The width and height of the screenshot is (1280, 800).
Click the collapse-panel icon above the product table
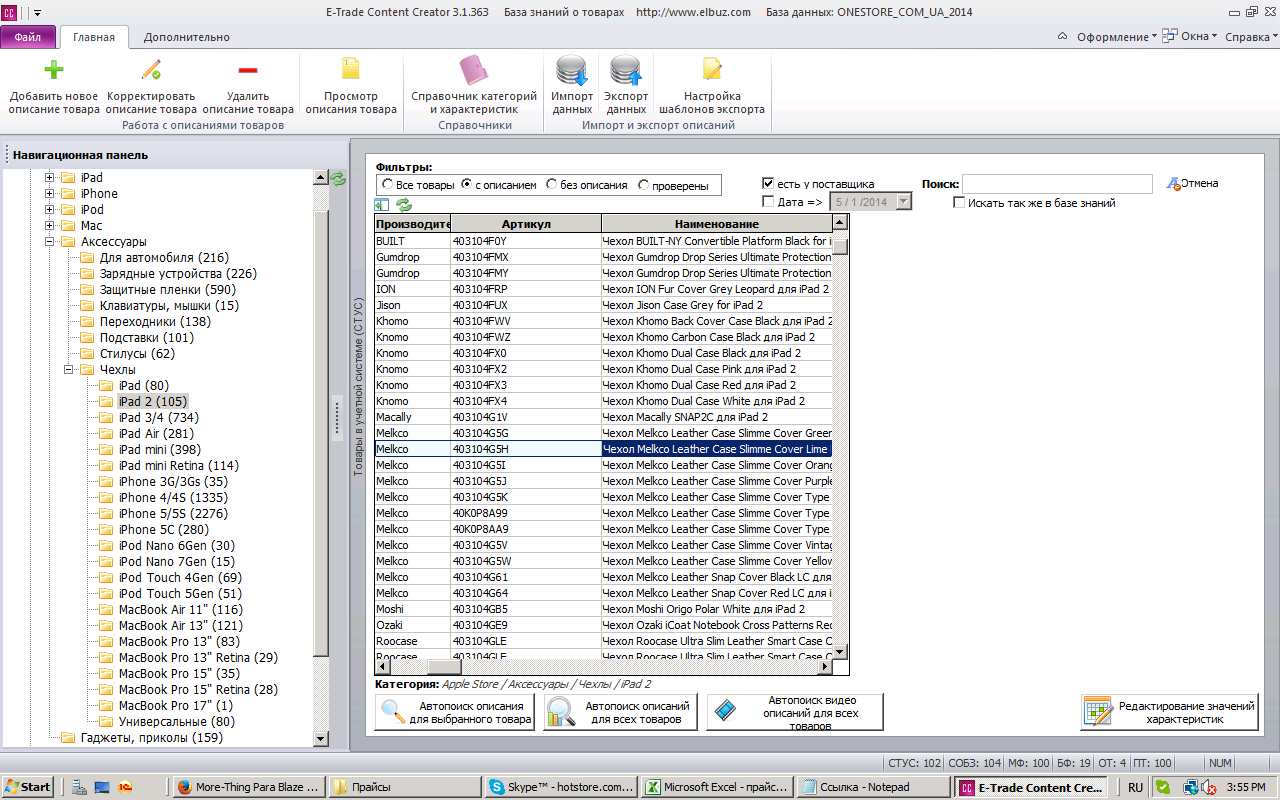tap(382, 205)
